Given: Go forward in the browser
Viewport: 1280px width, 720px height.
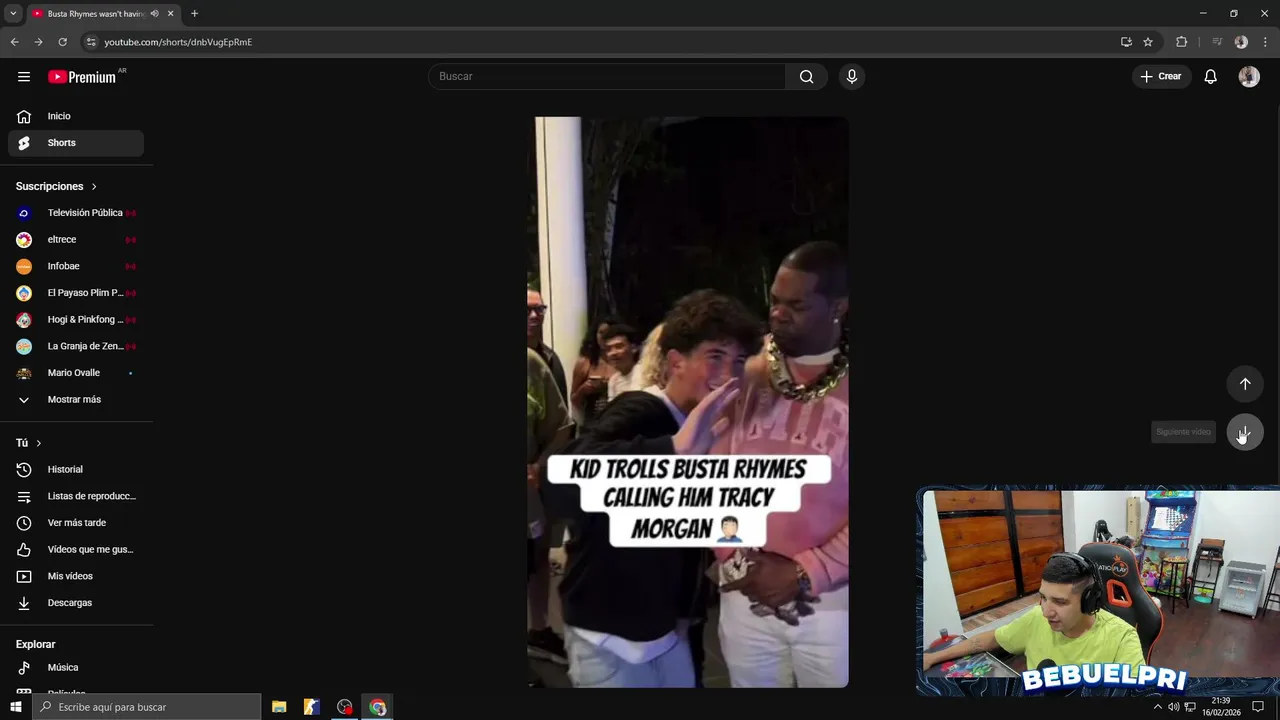Looking at the screenshot, I should point(38,42).
